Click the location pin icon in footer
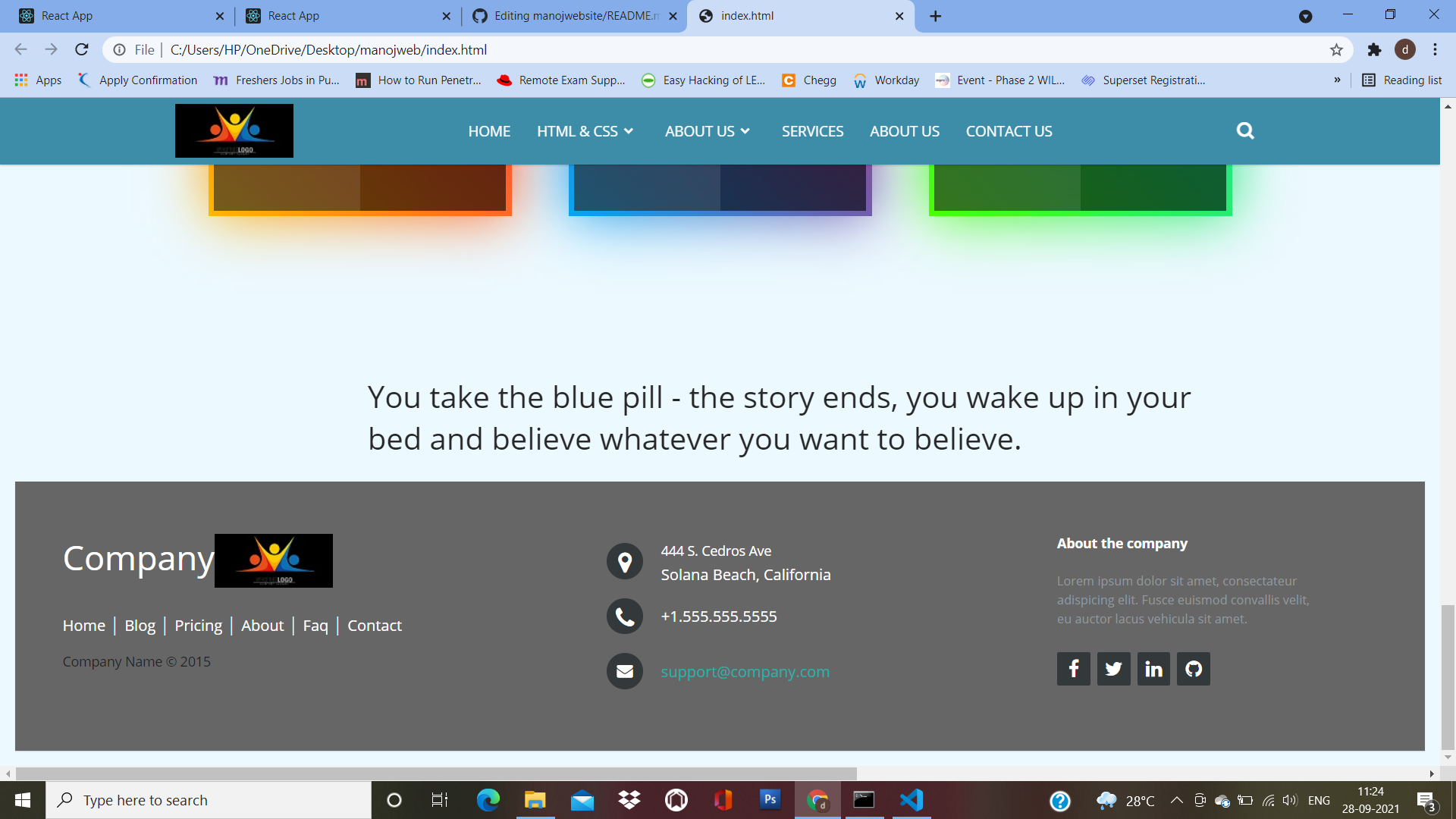 tap(625, 562)
